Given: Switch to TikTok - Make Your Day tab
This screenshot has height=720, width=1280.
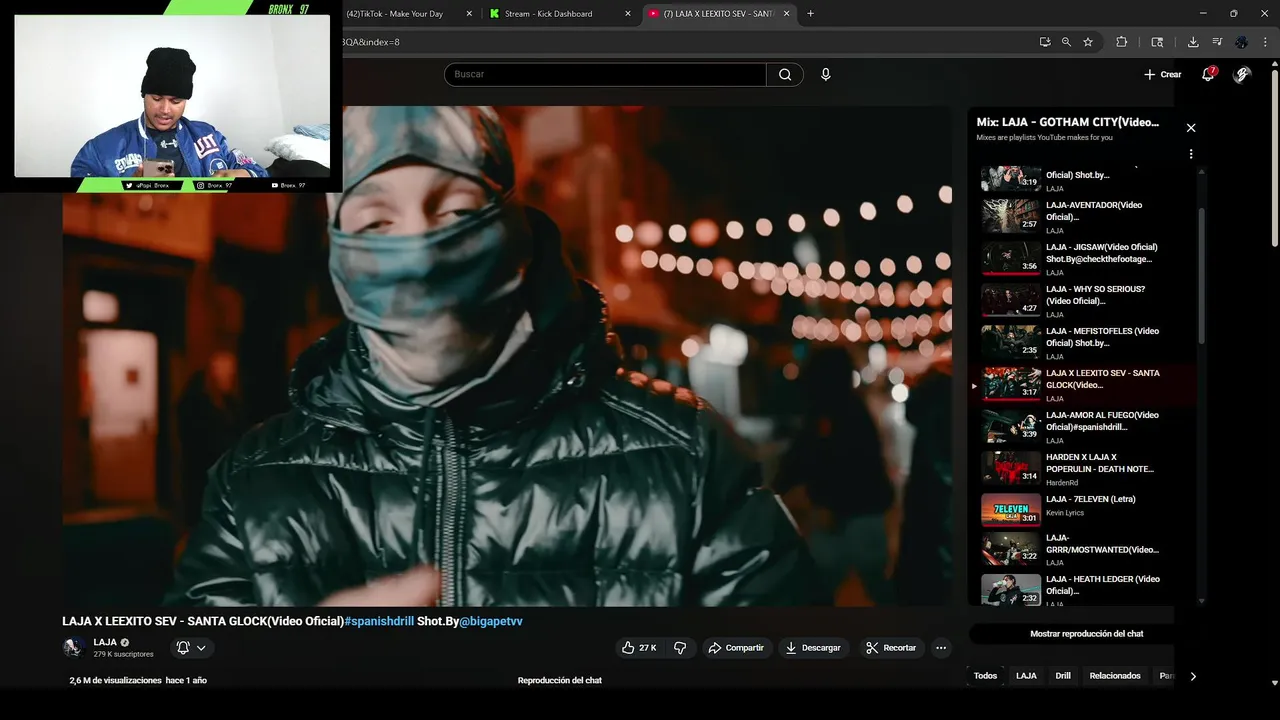Looking at the screenshot, I should [394, 14].
